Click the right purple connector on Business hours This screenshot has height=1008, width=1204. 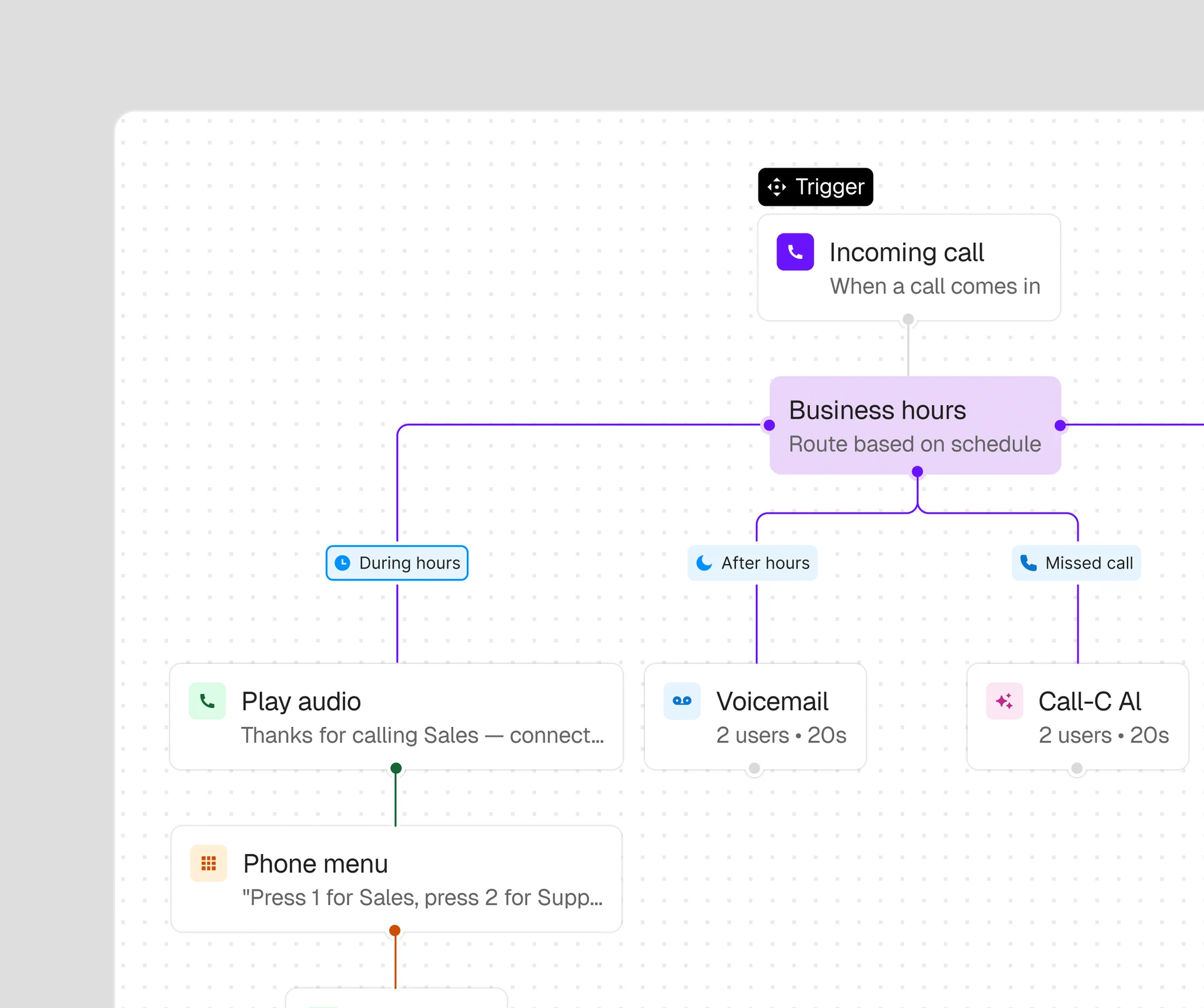(x=1061, y=425)
